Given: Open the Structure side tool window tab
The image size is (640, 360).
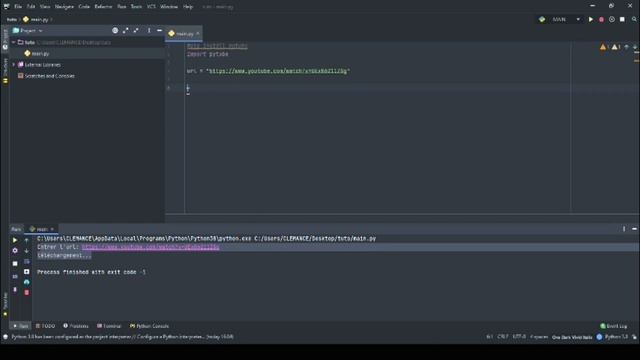Looking at the screenshot, I should pyautogui.click(x=5, y=71).
